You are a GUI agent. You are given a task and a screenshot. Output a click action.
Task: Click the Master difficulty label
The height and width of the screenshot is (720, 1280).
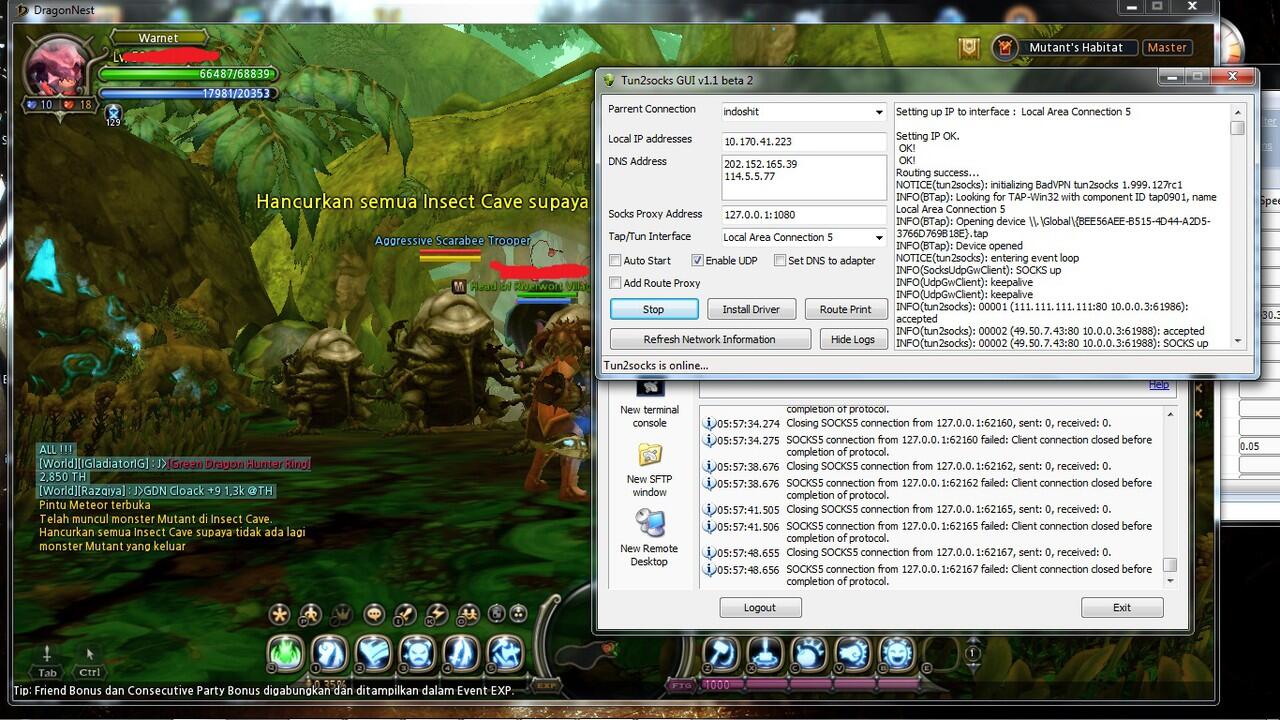(1167, 47)
